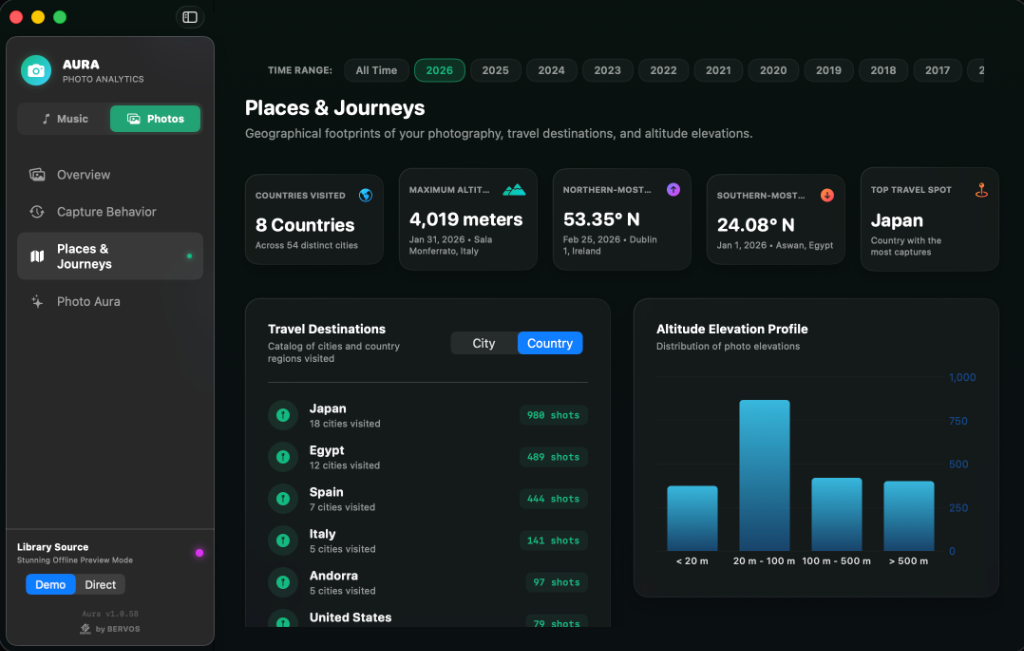Click the 980 shots badge for Japan

pyautogui.click(x=553, y=415)
